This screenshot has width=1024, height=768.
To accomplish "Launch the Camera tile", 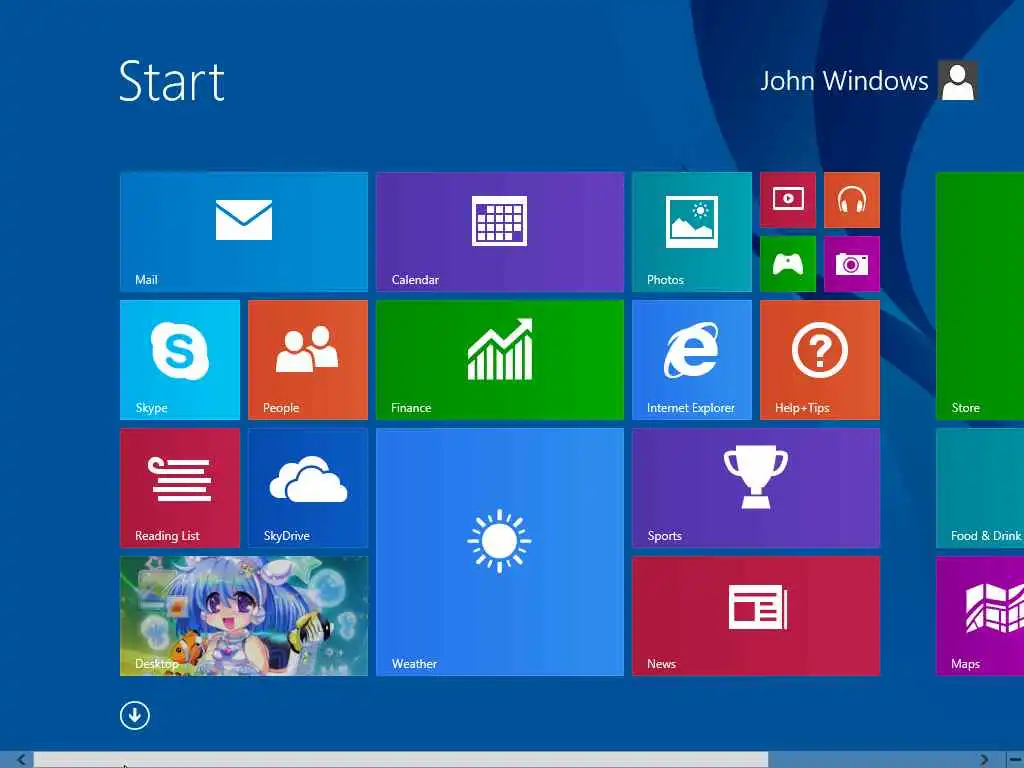I will (x=852, y=264).
